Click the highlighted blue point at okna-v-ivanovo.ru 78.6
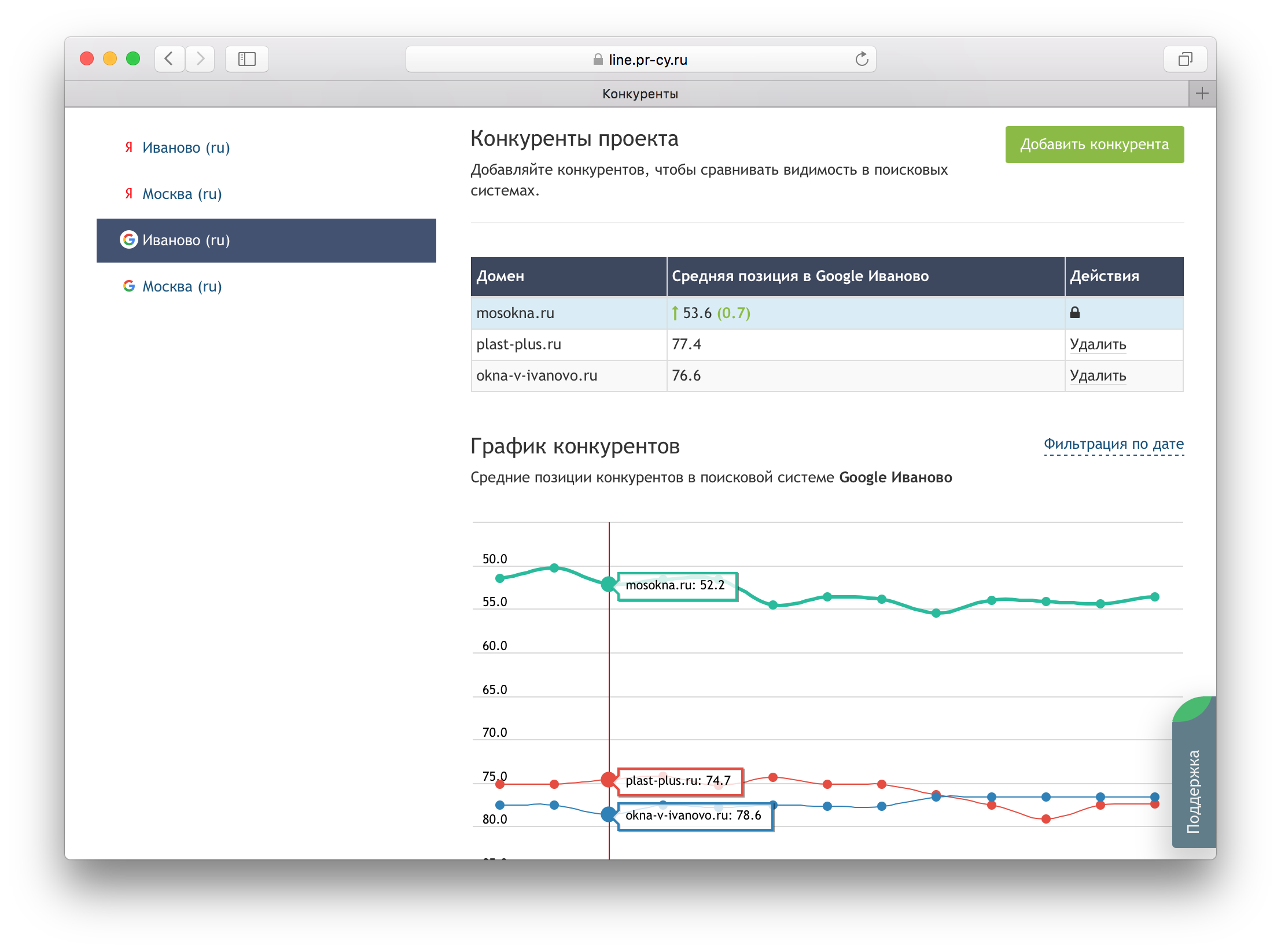 point(609,814)
